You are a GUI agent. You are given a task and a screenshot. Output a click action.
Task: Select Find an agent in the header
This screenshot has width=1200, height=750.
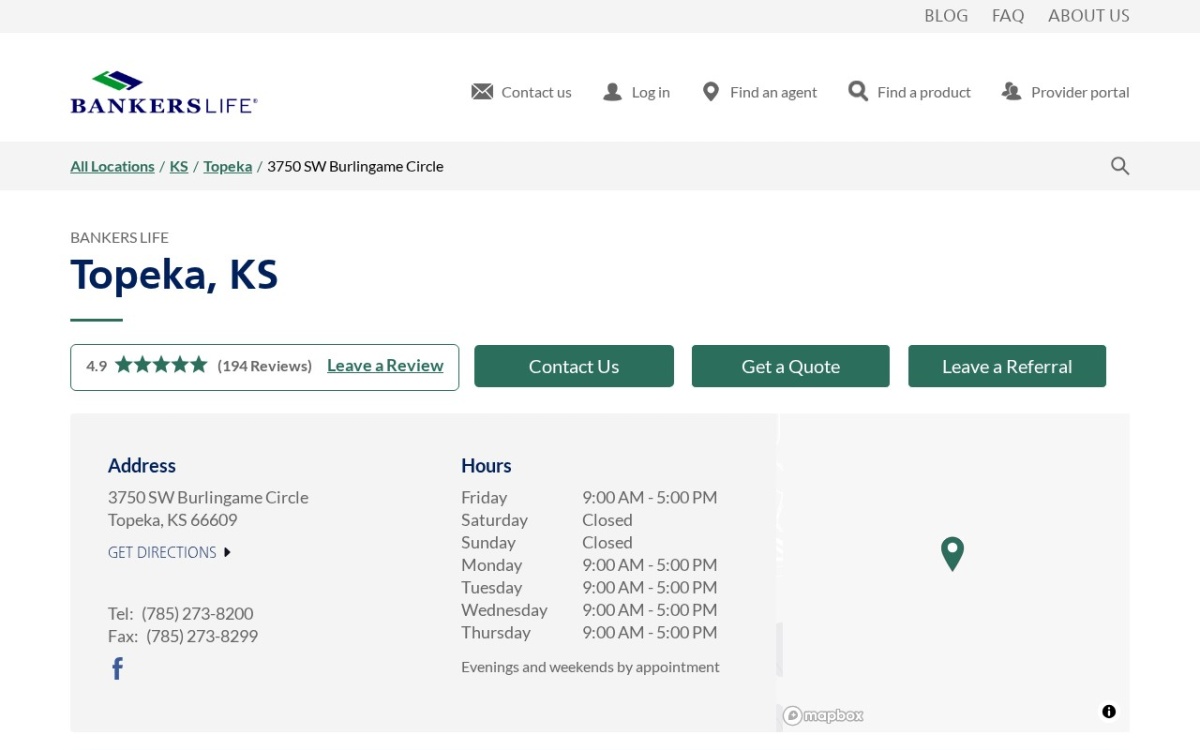click(773, 92)
